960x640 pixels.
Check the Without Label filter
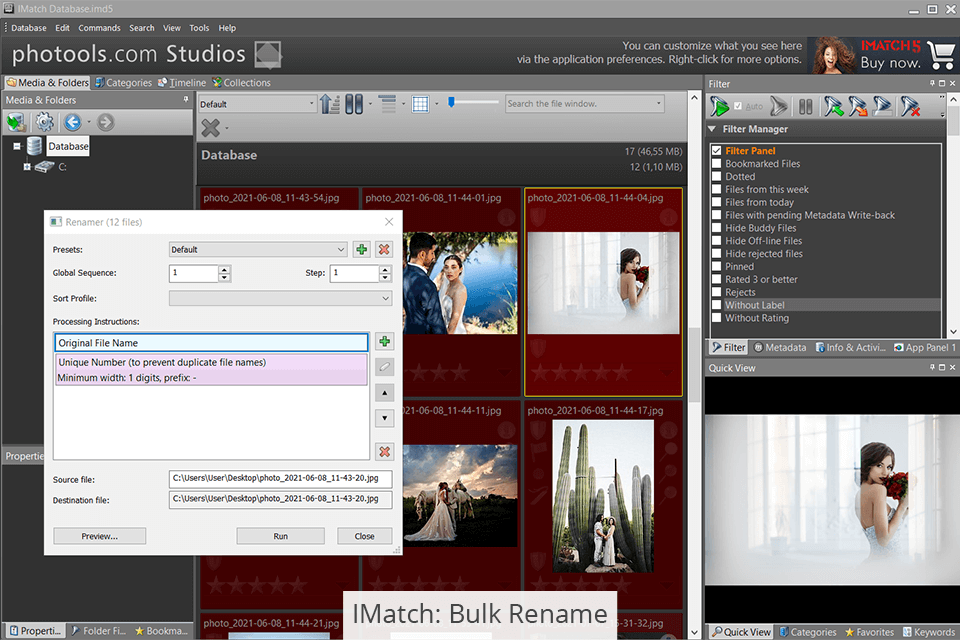[x=716, y=305]
